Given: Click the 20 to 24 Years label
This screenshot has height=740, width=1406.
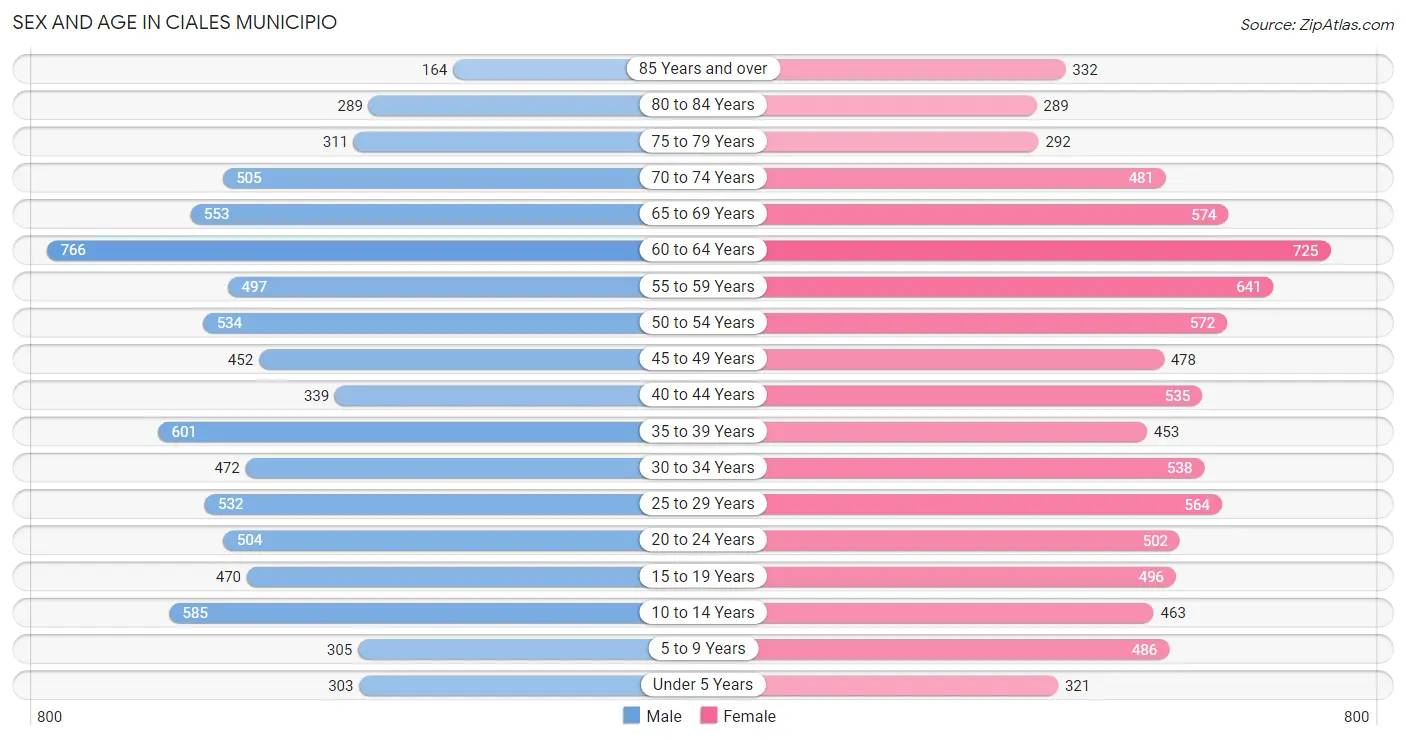Looking at the screenshot, I should [703, 540].
